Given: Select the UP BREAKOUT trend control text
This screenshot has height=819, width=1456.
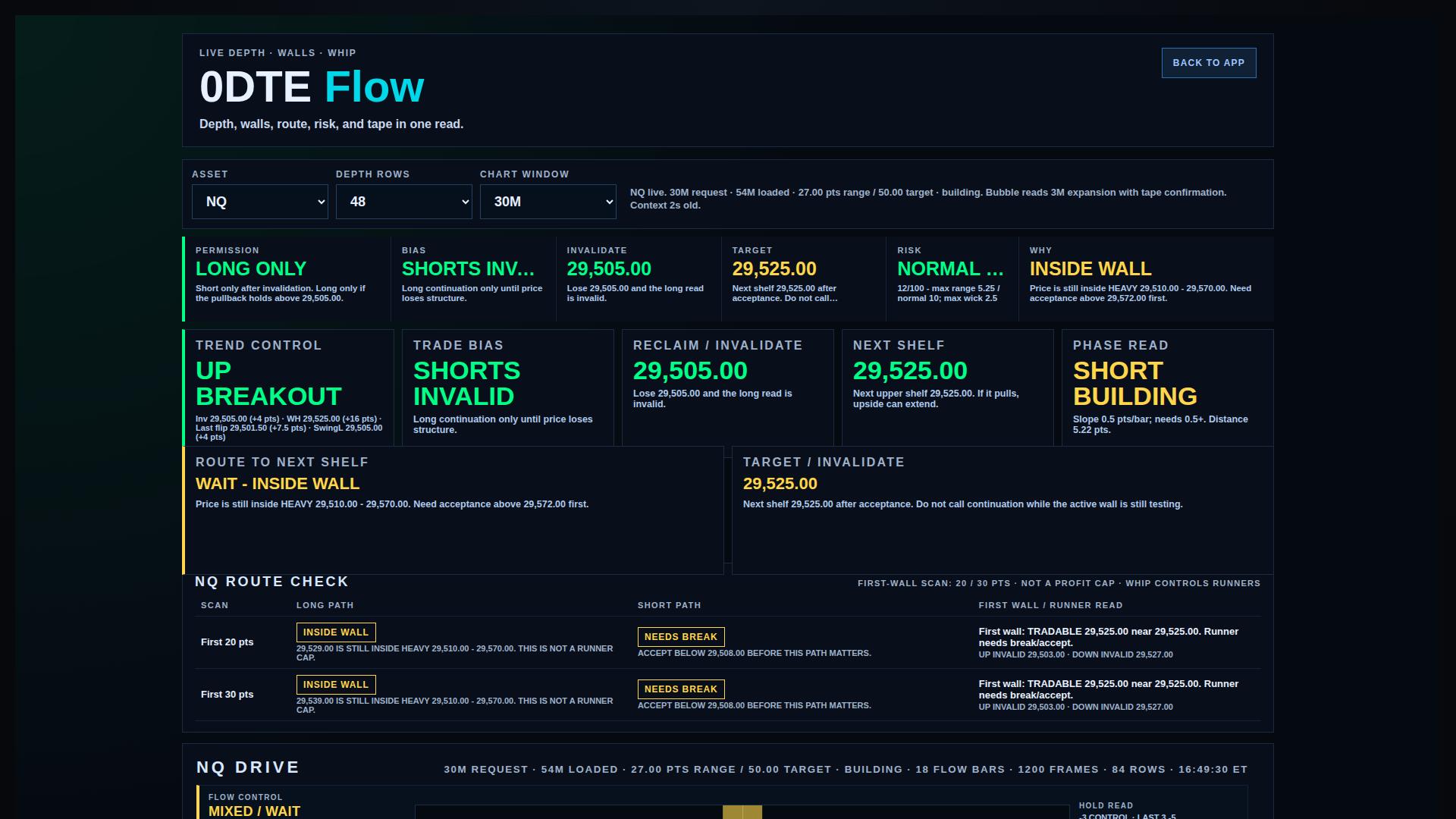Looking at the screenshot, I should [268, 384].
